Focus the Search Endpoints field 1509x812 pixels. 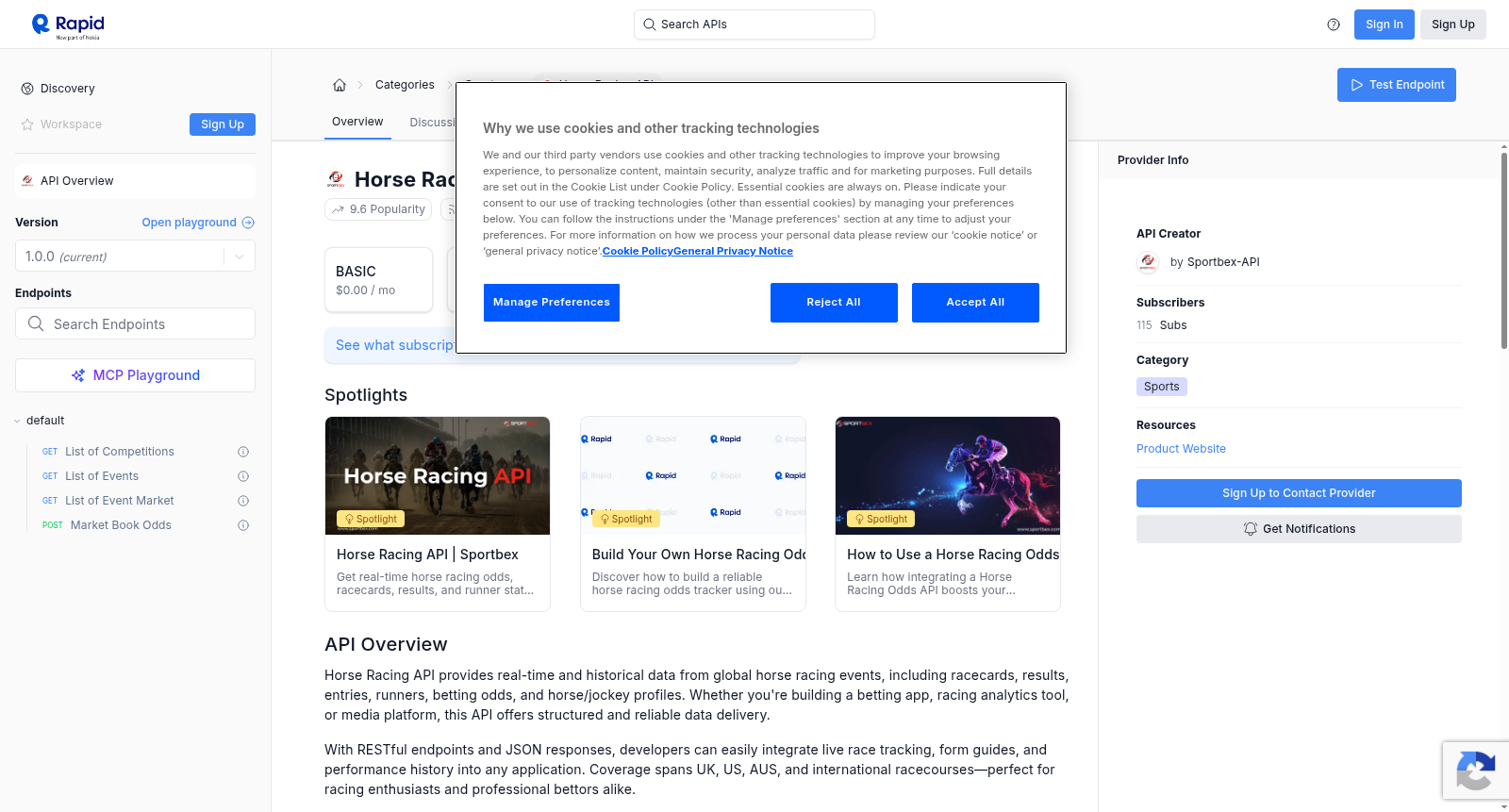pyautogui.click(x=135, y=323)
